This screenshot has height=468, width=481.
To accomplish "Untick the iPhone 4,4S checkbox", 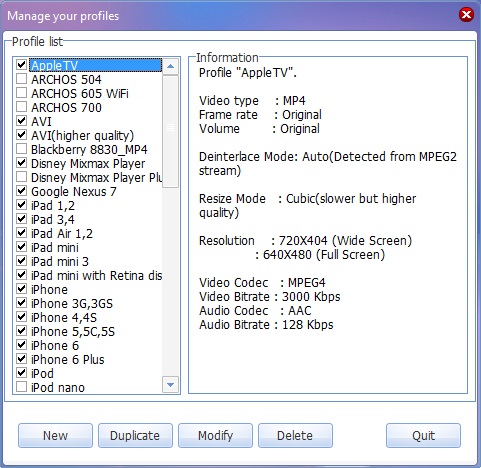I will (x=22, y=317).
